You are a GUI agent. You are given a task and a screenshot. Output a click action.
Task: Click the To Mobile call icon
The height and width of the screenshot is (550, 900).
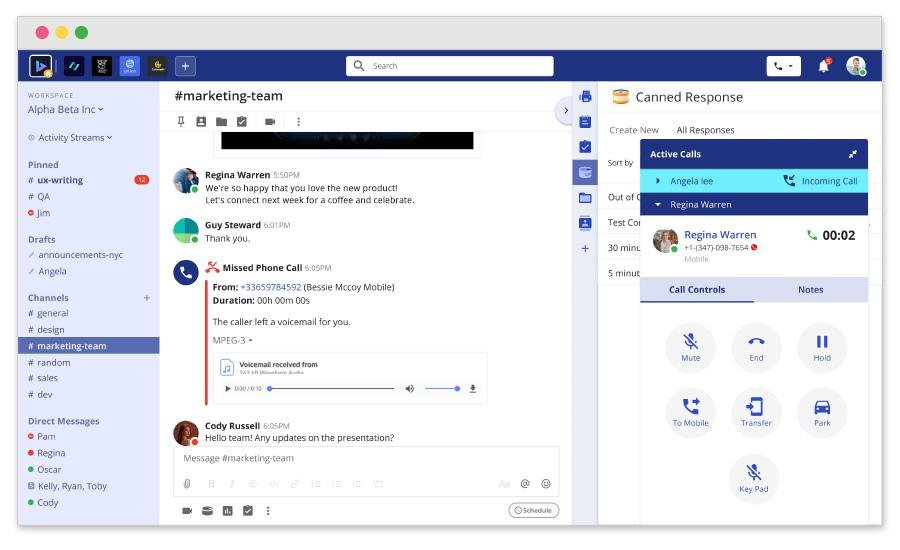pyautogui.click(x=690, y=412)
